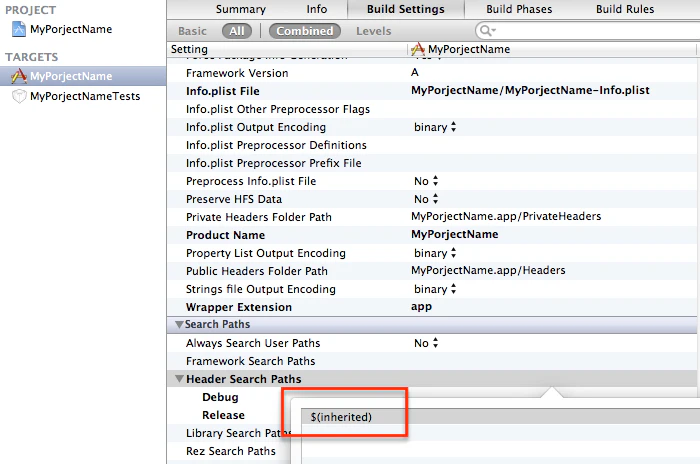Select the Product Name setting

[x=225, y=235]
